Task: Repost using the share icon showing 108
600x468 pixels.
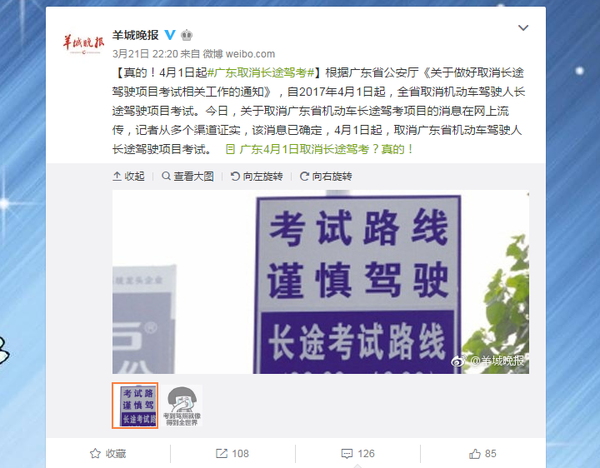Action: point(232,453)
